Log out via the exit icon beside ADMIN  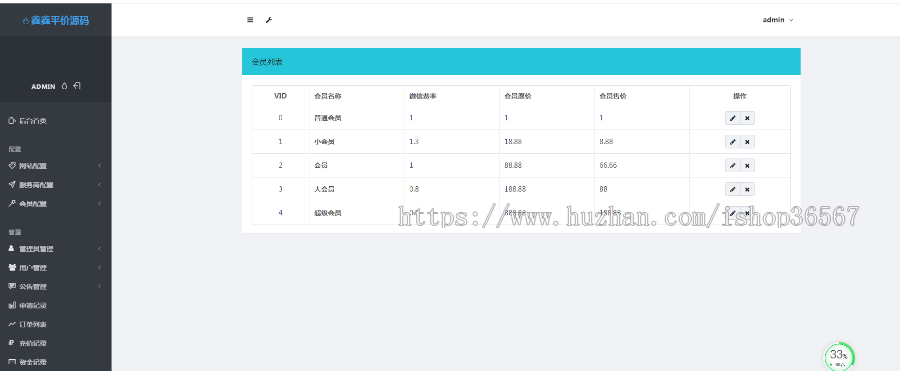77,86
